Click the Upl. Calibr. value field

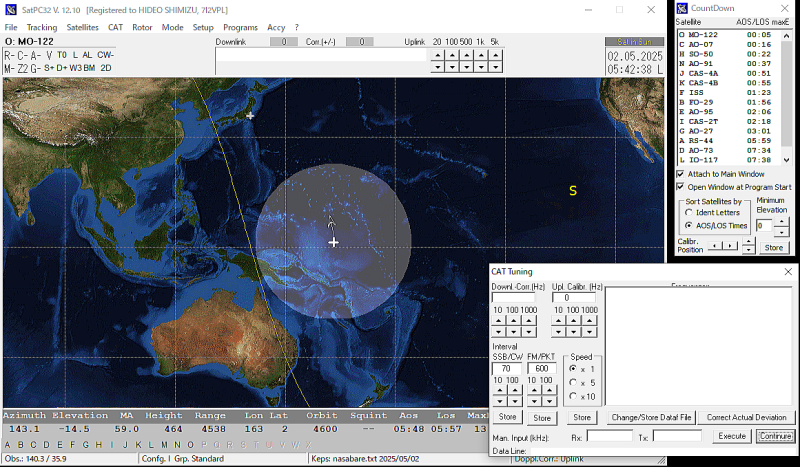pyautogui.click(x=573, y=298)
